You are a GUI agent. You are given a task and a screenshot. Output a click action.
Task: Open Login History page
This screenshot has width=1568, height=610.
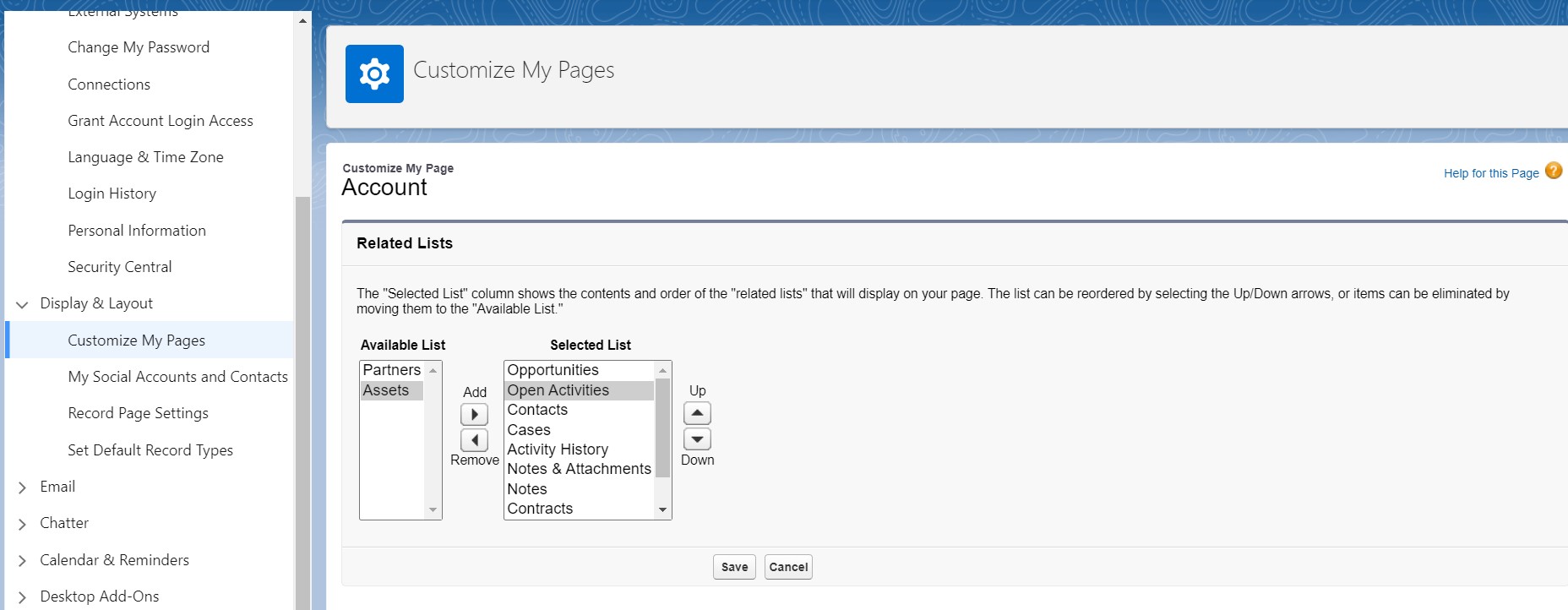pos(112,193)
